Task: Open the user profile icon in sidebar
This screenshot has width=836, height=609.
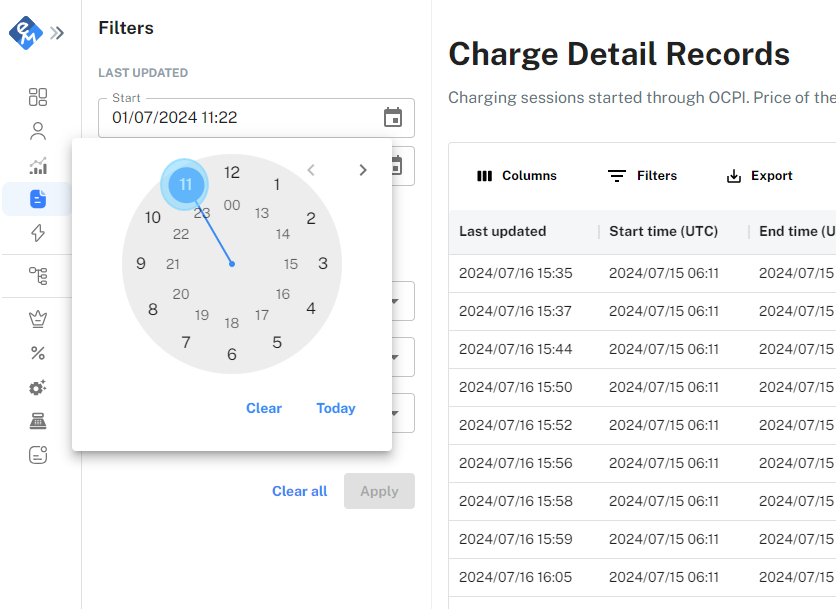Action: 38,131
